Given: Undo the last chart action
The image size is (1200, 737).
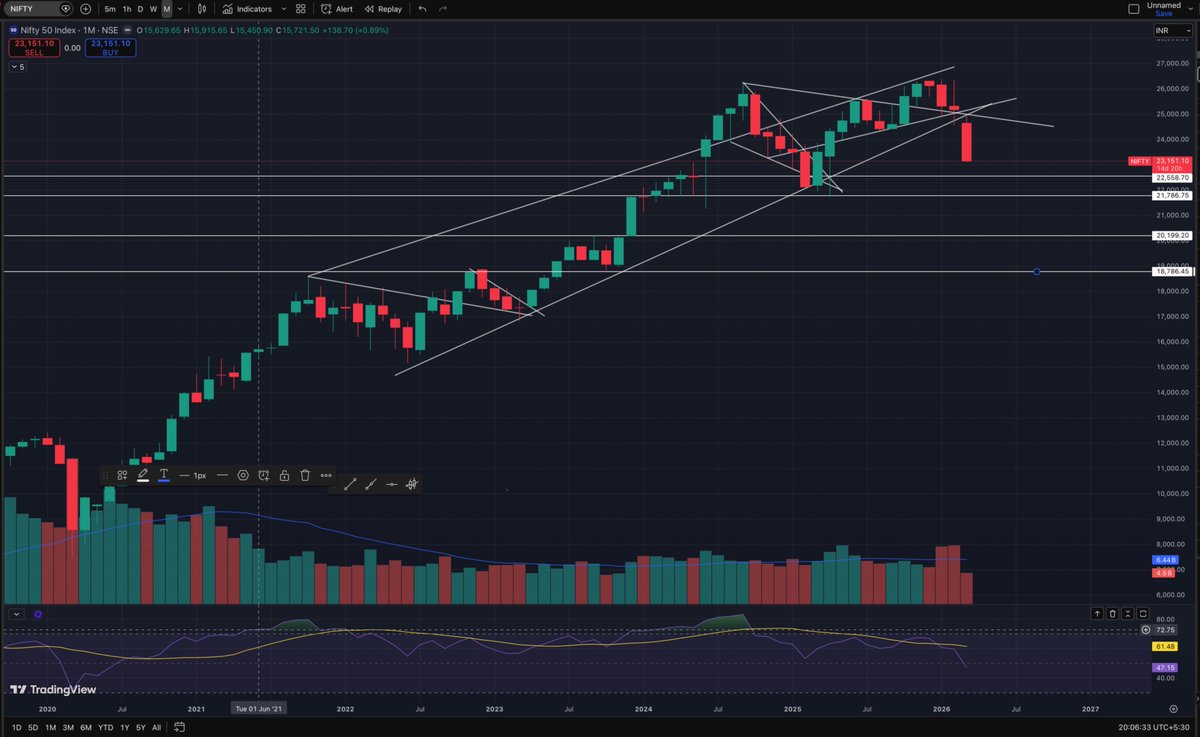Looking at the screenshot, I should [422, 9].
